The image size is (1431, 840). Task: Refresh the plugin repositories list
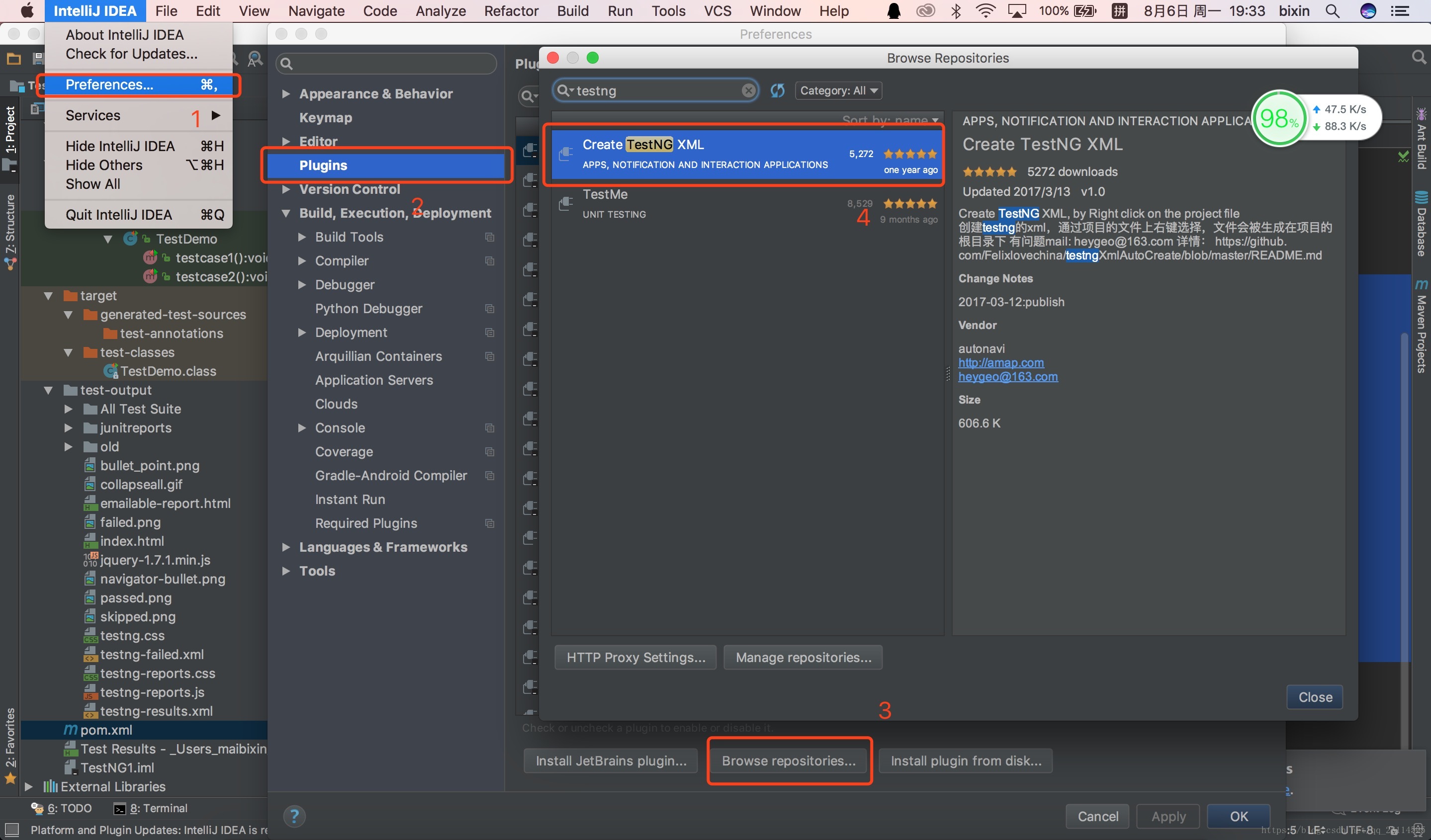click(777, 90)
